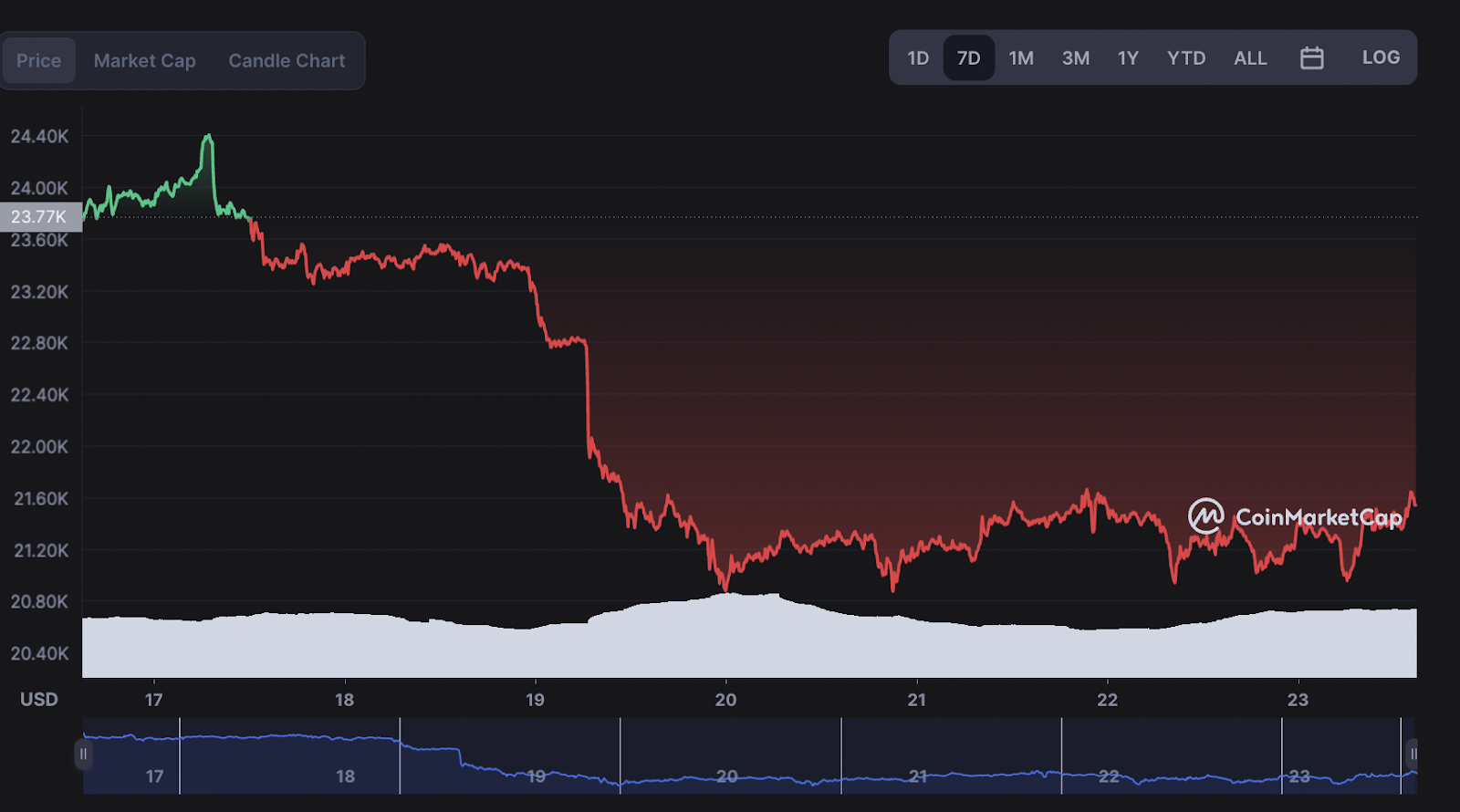Click the CoinMarketCap logo watermark
This screenshot has height=812, width=1460.
click(x=1295, y=516)
